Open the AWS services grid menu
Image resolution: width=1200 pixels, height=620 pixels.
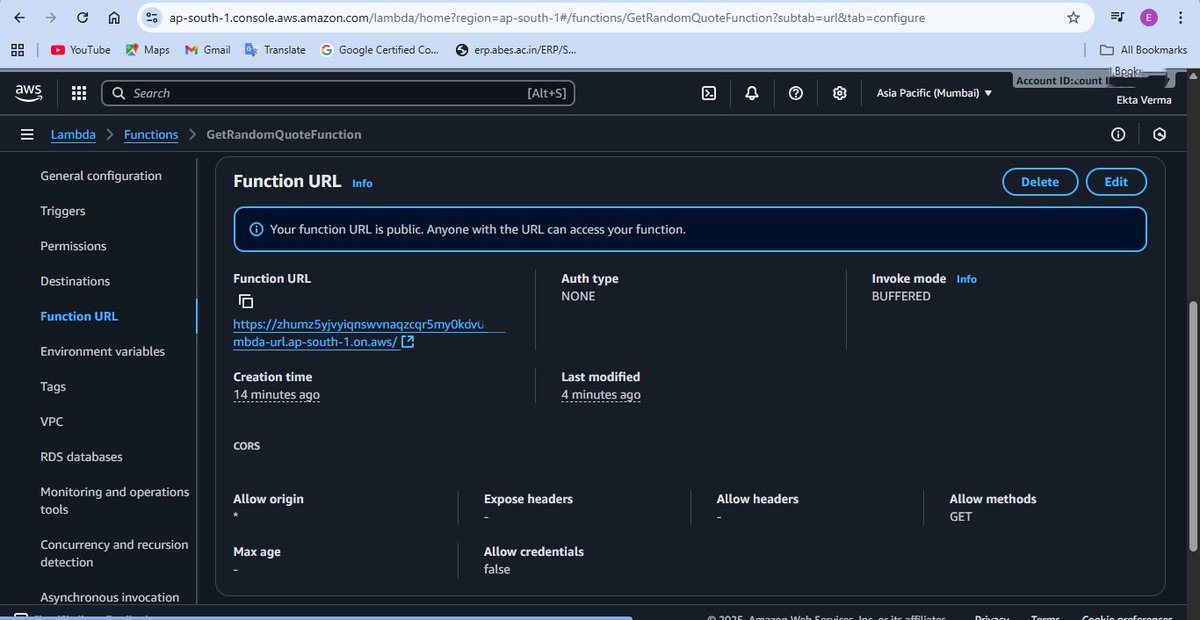click(79, 93)
